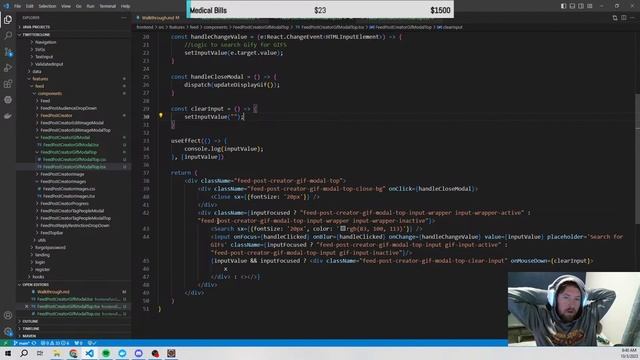Expand the TIMELINE section
Screen dimensions: 640x360
31,329
